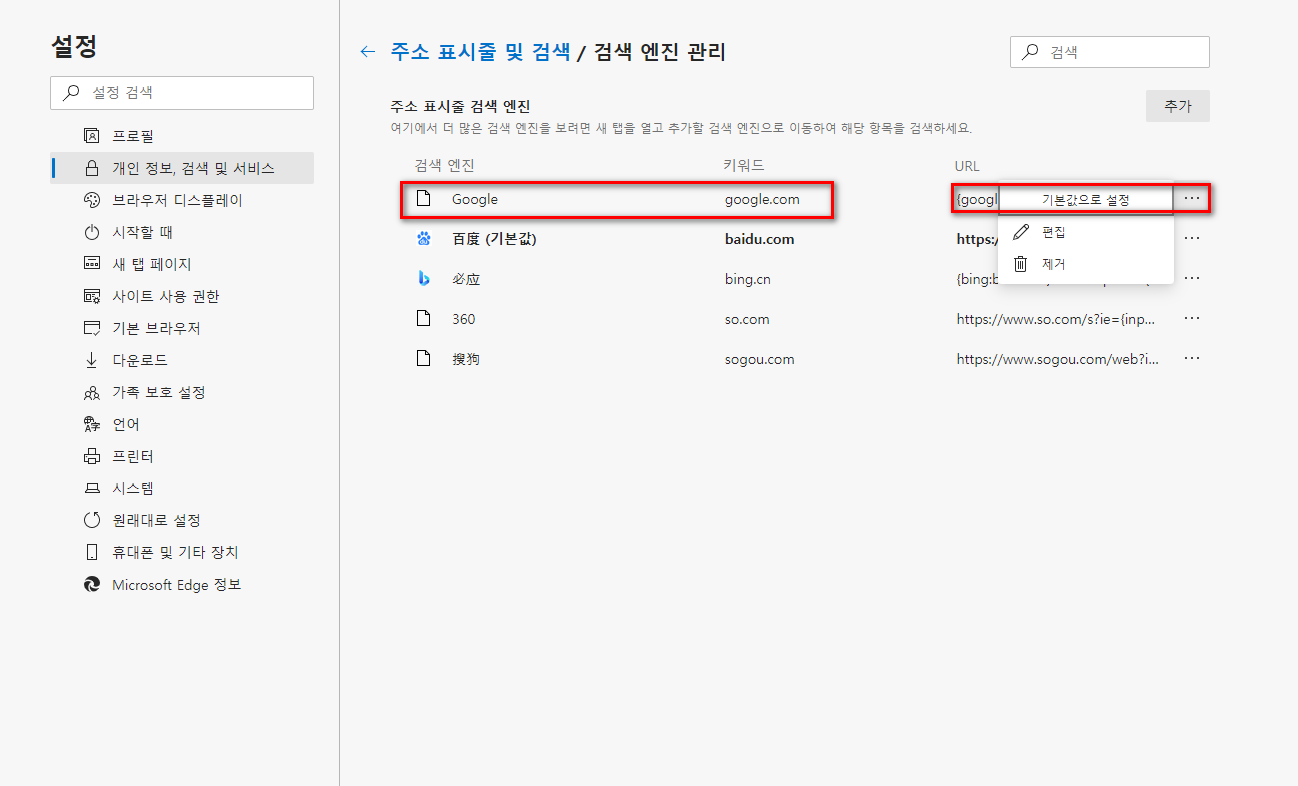Open more options for the 360 row
Viewport: 1298px width, 786px height.
coord(1191,318)
